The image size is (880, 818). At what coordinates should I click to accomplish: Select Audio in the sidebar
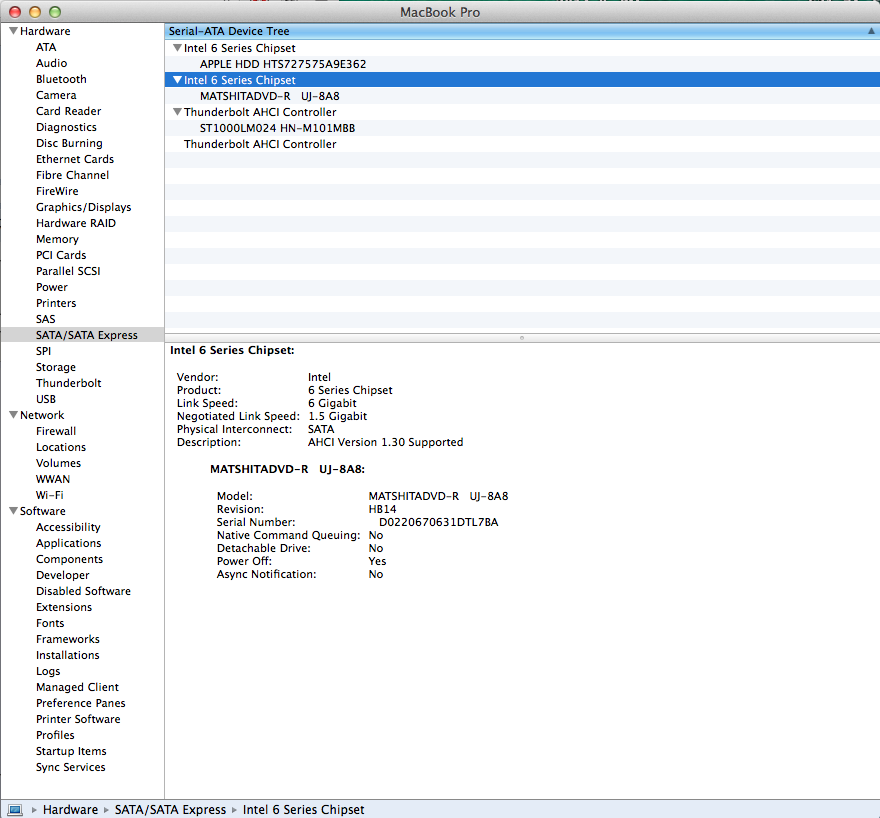[x=52, y=63]
